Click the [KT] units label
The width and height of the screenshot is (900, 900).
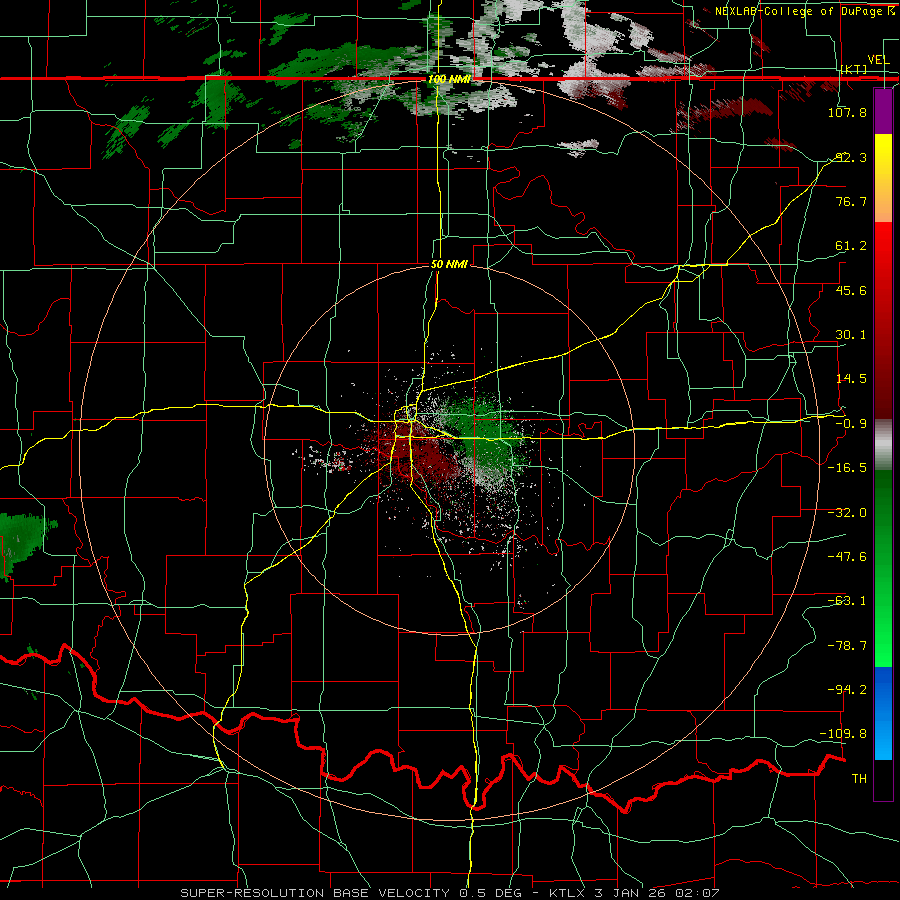pos(854,69)
